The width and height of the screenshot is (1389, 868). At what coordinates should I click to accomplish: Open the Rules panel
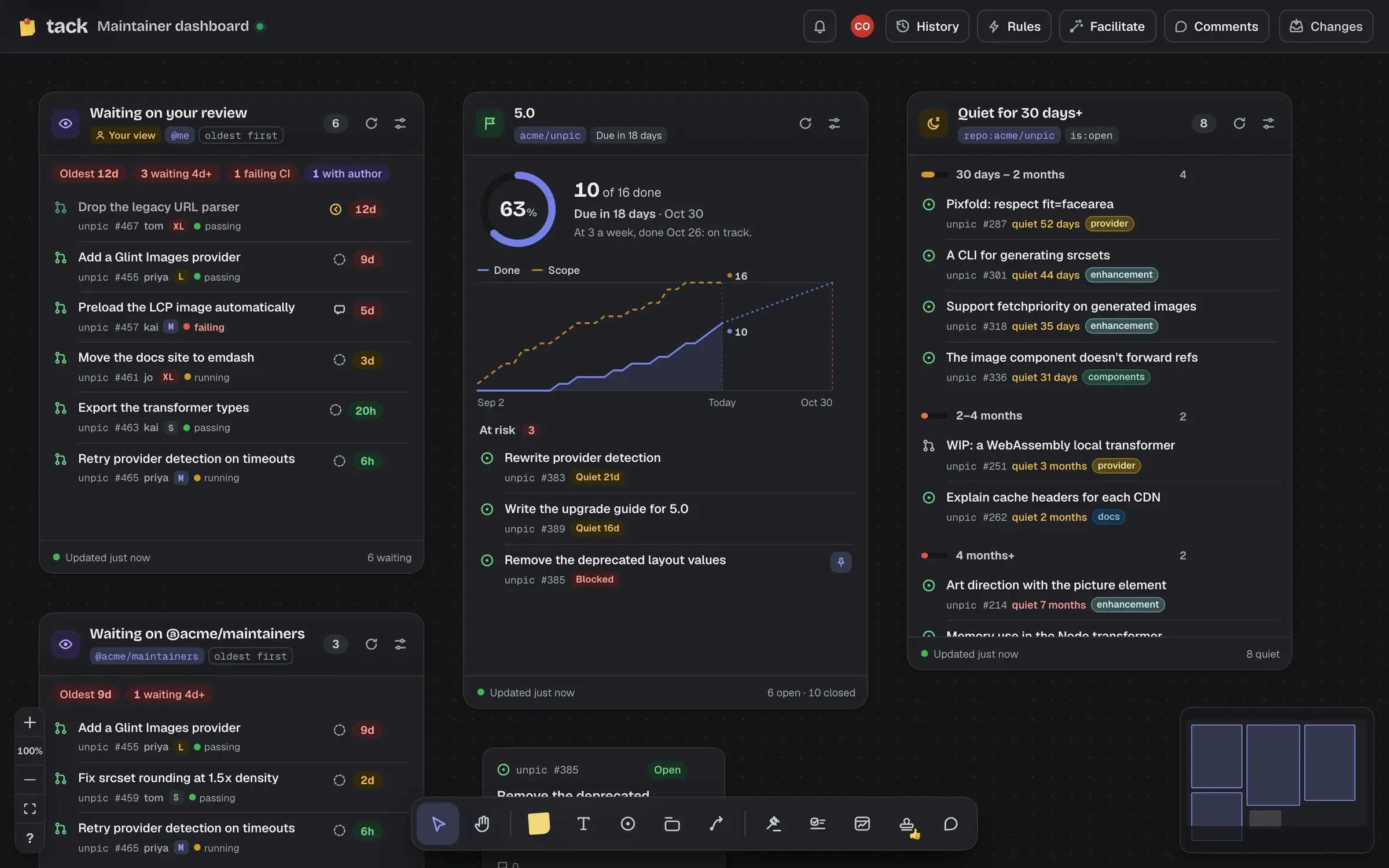tap(1014, 26)
